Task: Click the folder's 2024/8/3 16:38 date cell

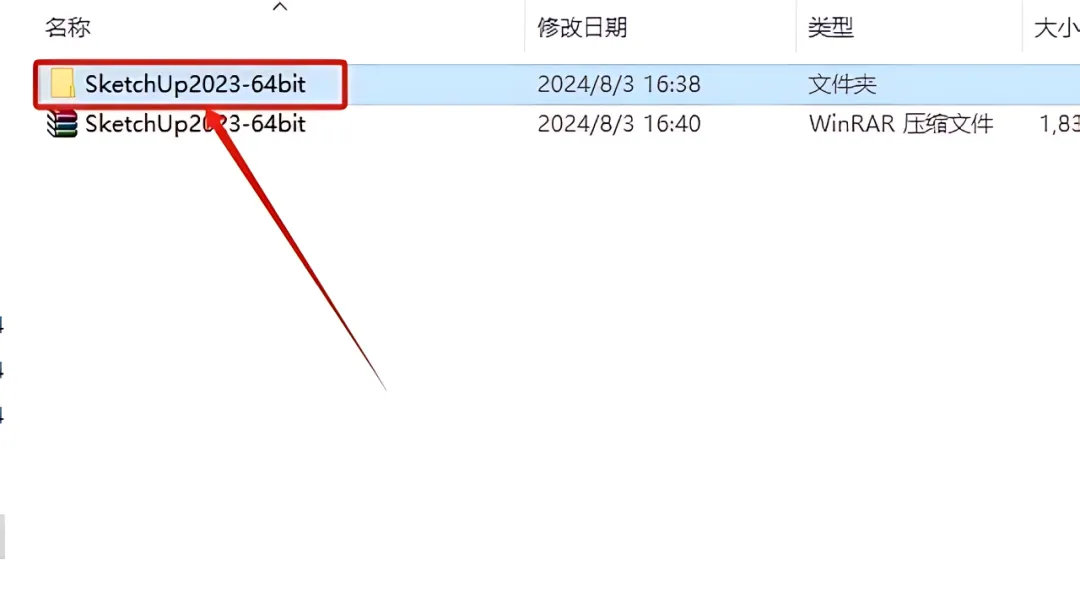Action: [619, 84]
